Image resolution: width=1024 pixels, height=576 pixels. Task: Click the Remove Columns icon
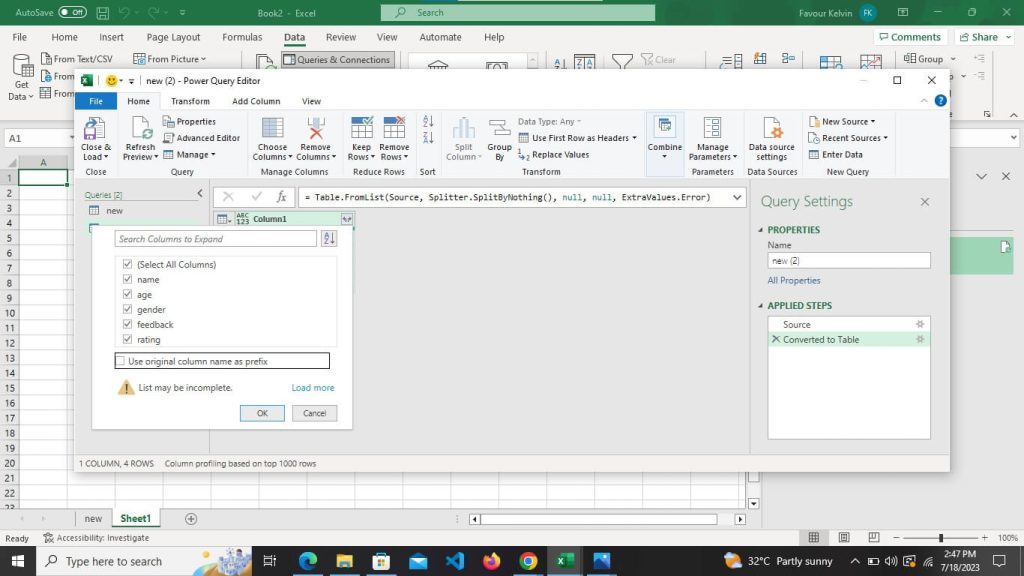[x=315, y=129]
